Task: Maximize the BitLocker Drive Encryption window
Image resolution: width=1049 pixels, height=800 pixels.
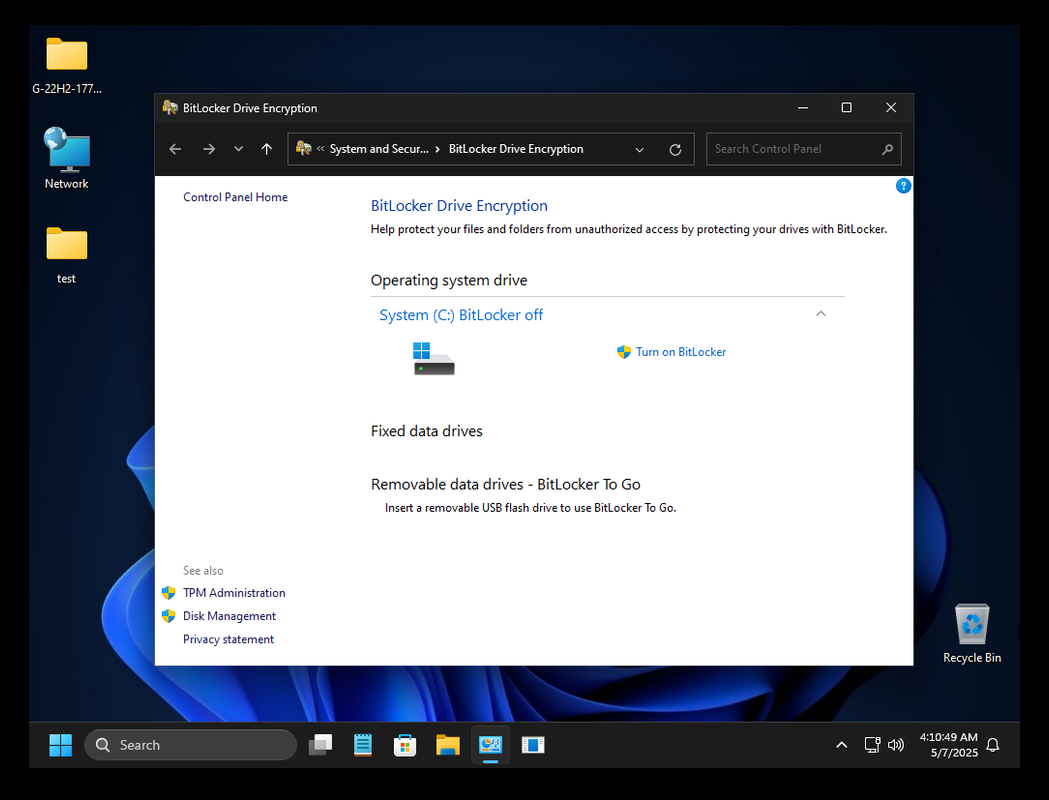Action: click(x=846, y=108)
